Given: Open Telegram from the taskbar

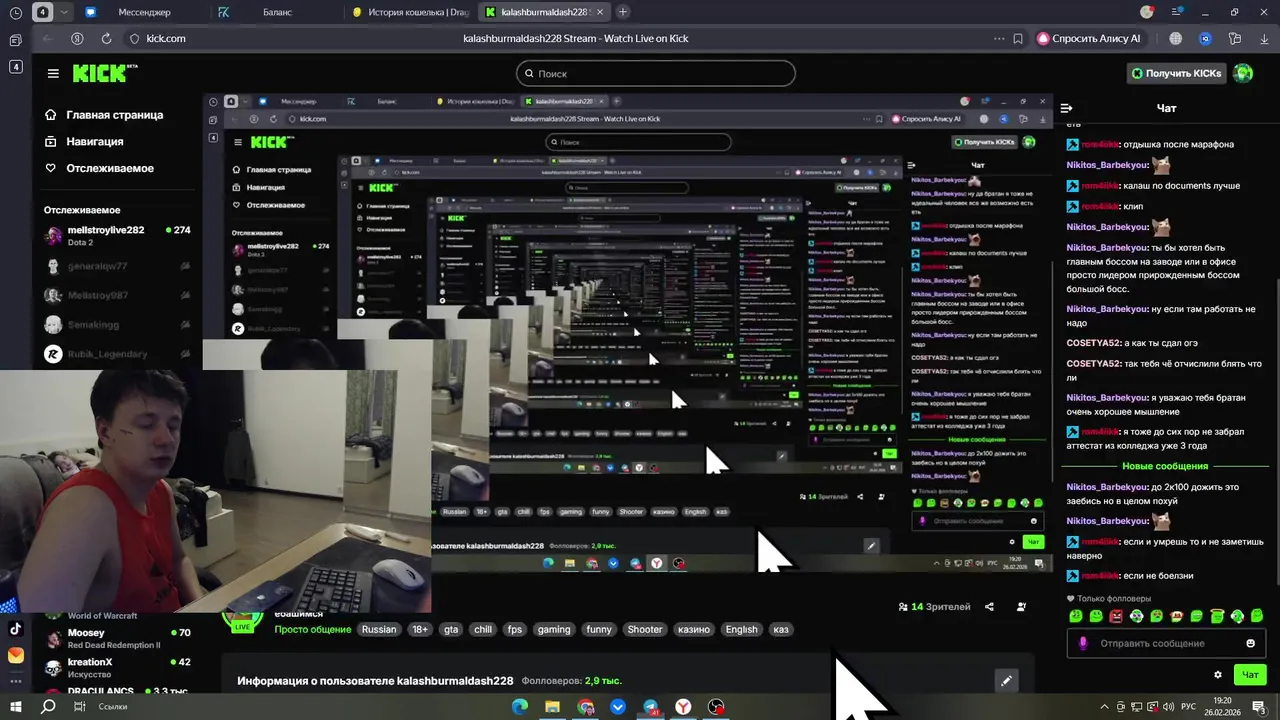Looking at the screenshot, I should (x=650, y=707).
